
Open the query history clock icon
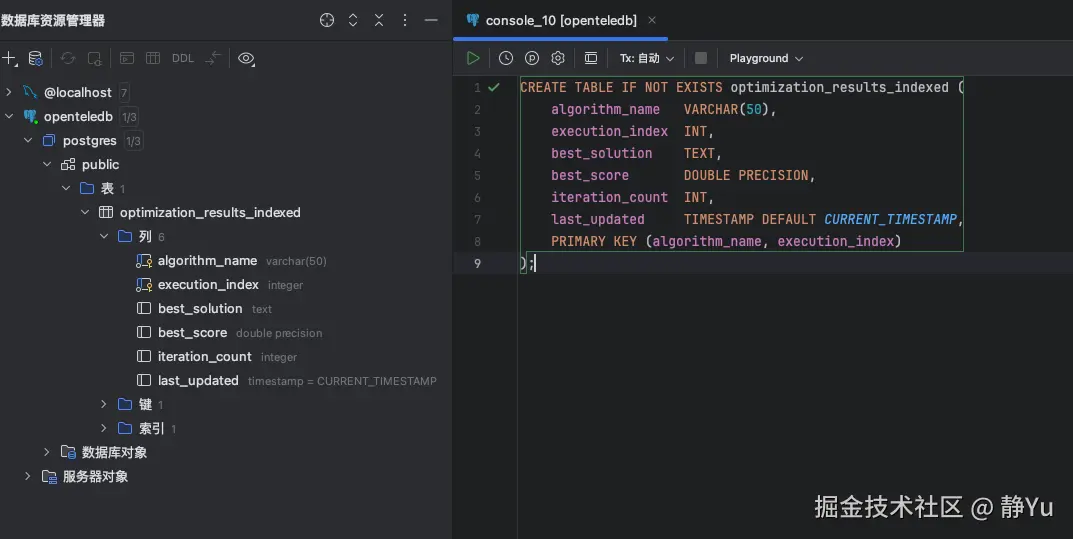pyautogui.click(x=506, y=58)
